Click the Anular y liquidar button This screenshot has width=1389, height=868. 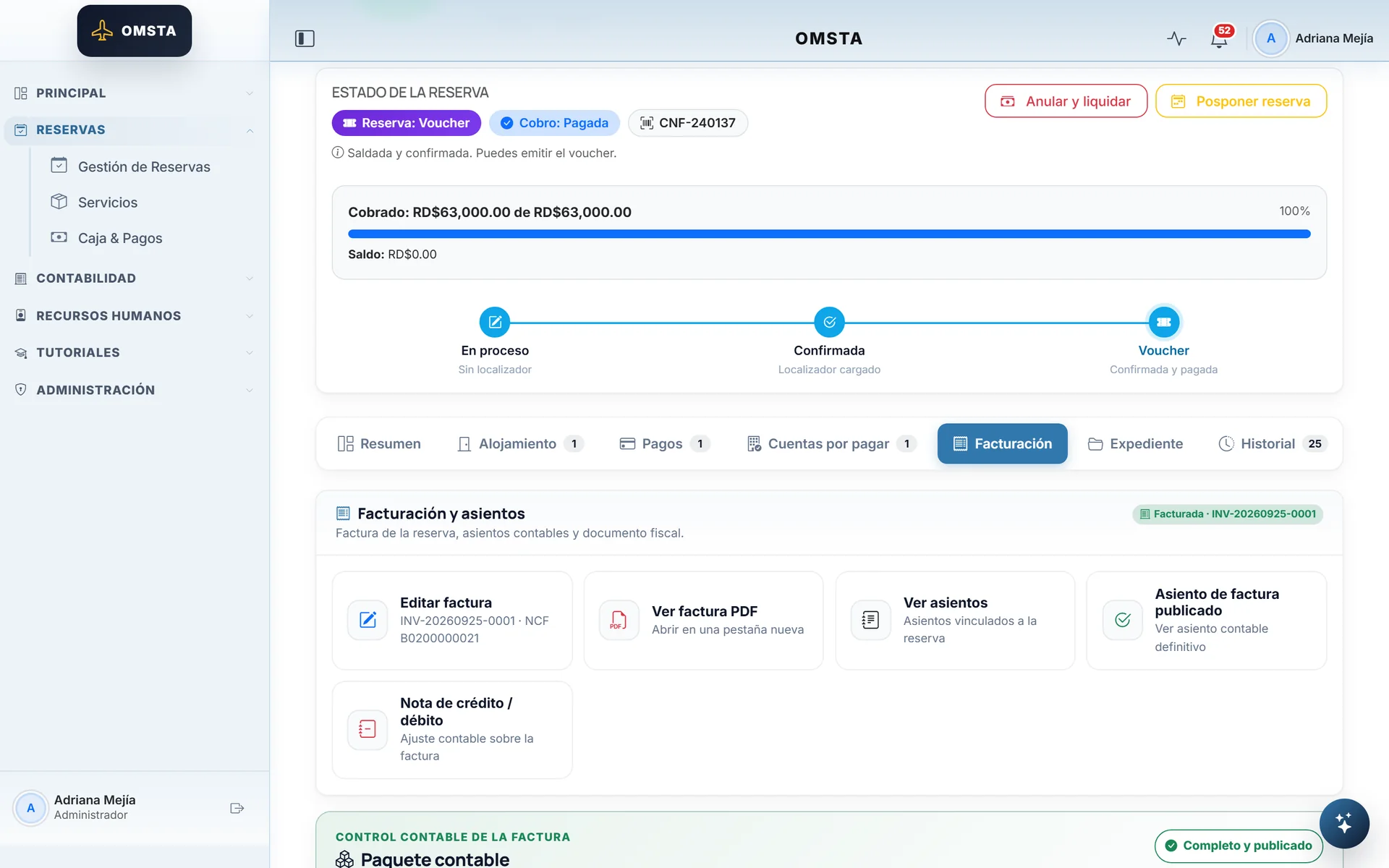(x=1066, y=101)
